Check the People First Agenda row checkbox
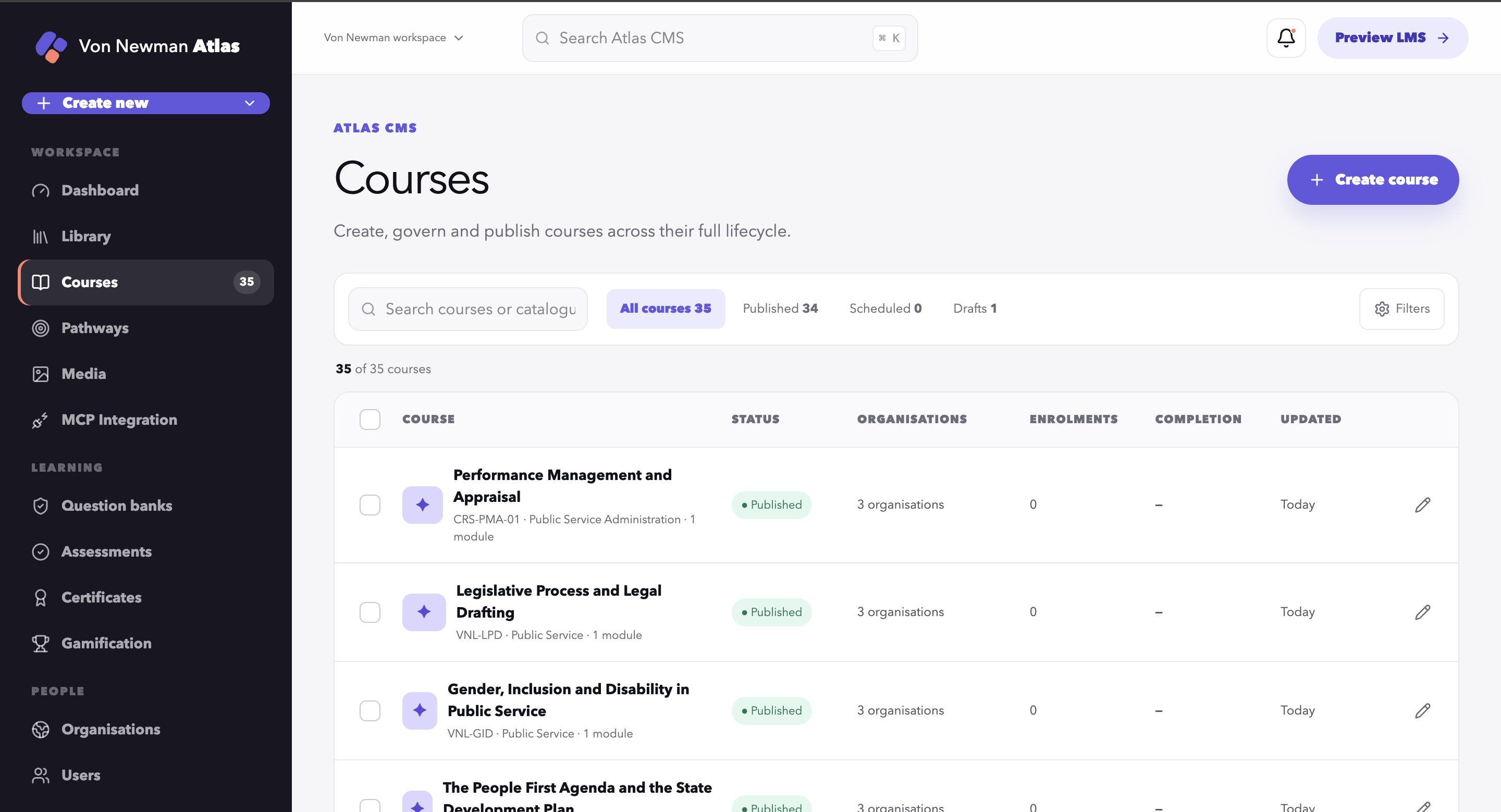 point(370,806)
